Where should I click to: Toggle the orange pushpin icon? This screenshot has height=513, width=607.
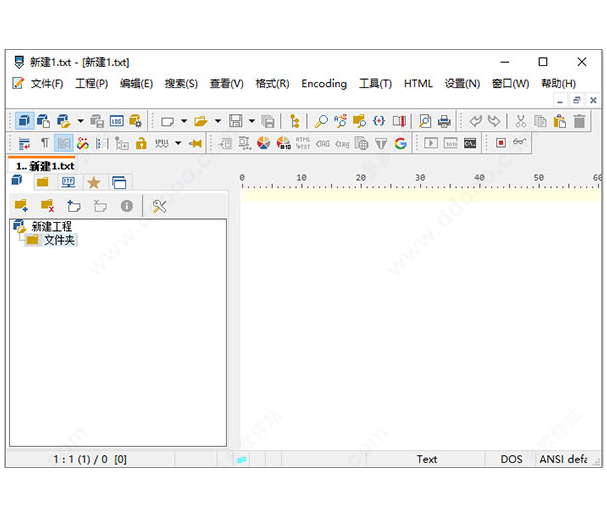(x=195, y=144)
